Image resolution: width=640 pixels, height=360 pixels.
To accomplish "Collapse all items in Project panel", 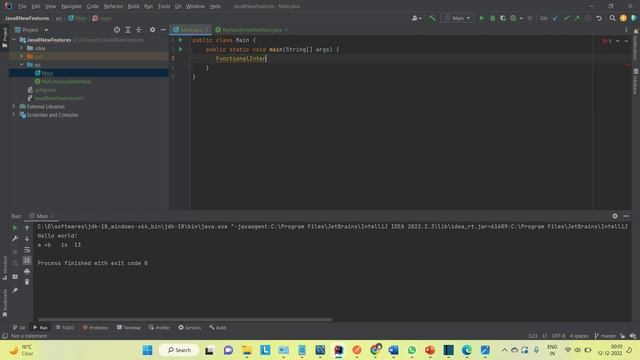I will click(x=139, y=30).
